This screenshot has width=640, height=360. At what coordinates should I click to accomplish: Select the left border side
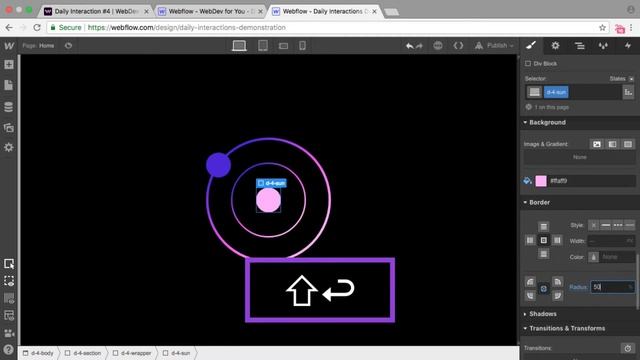(530, 240)
